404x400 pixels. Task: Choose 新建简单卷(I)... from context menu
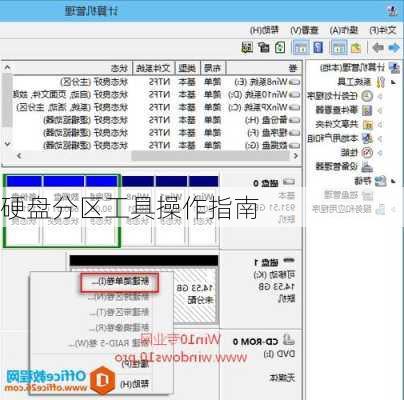click(x=120, y=282)
